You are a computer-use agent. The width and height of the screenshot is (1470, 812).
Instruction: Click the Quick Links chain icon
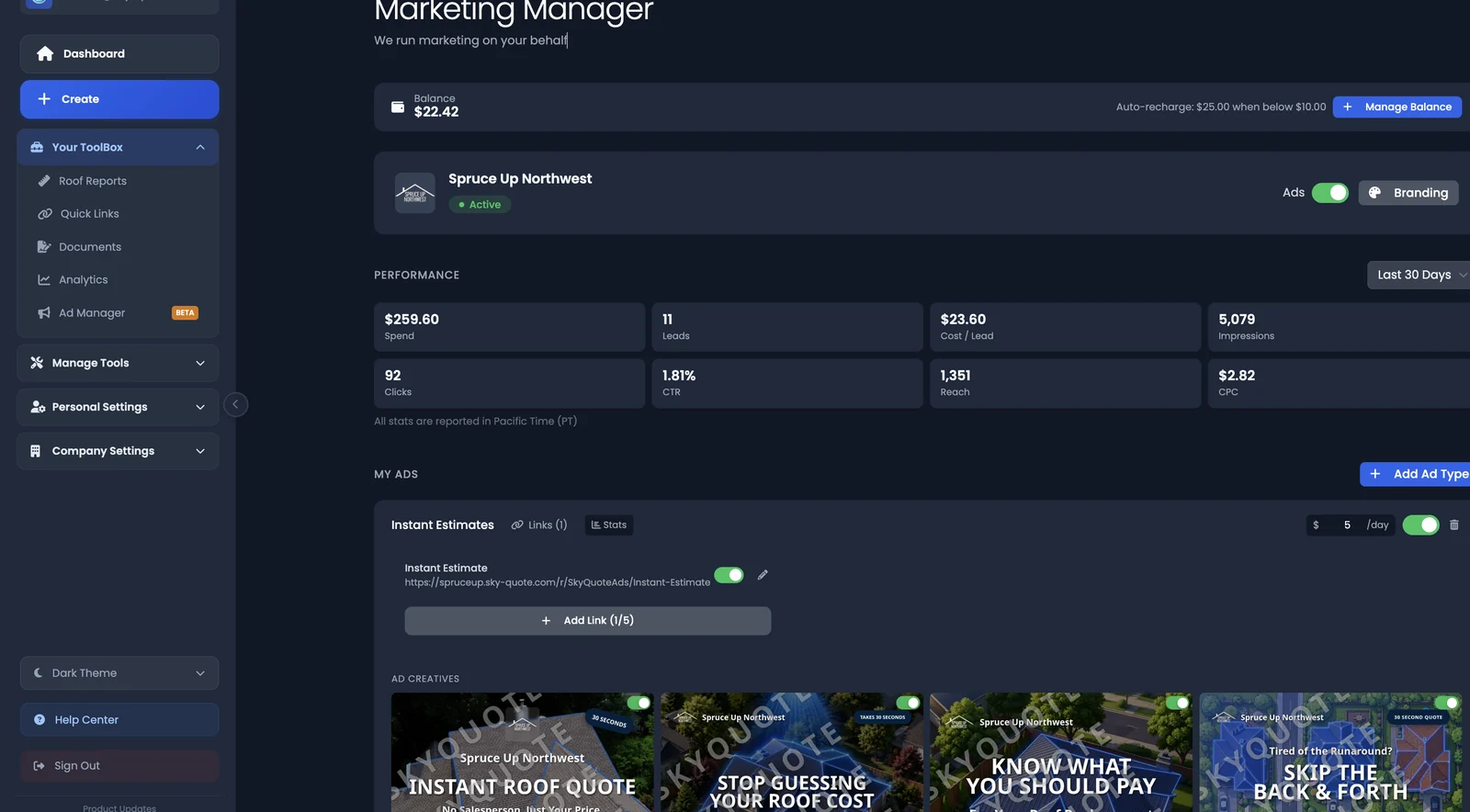click(44, 214)
